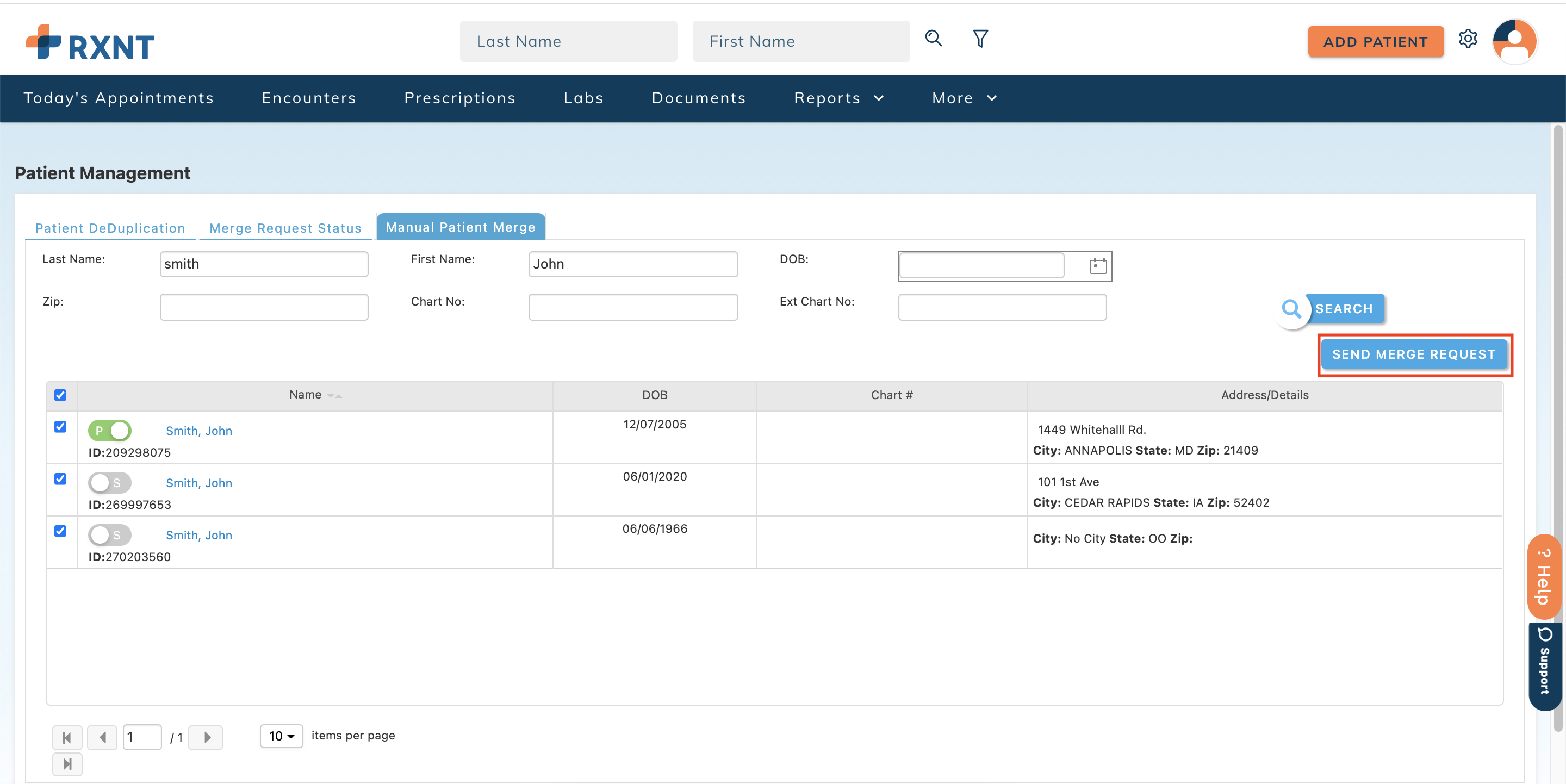The image size is (1566, 784).
Task: Open Today's Appointments
Action: (119, 98)
